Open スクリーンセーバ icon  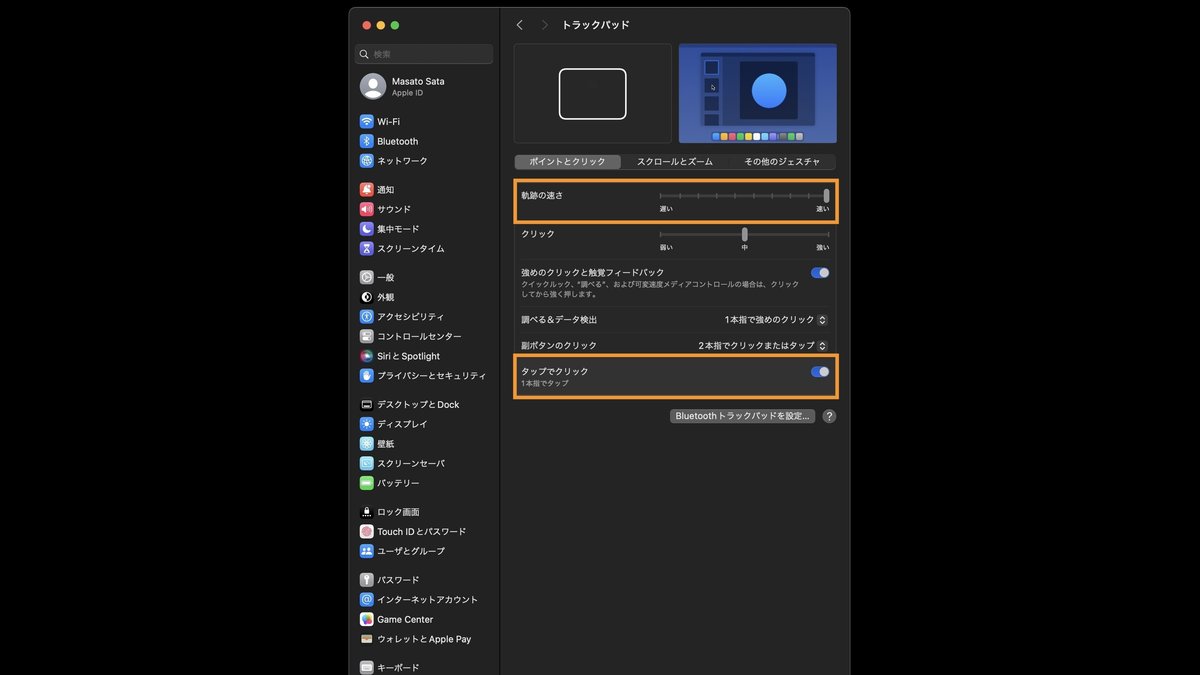tap(367, 463)
